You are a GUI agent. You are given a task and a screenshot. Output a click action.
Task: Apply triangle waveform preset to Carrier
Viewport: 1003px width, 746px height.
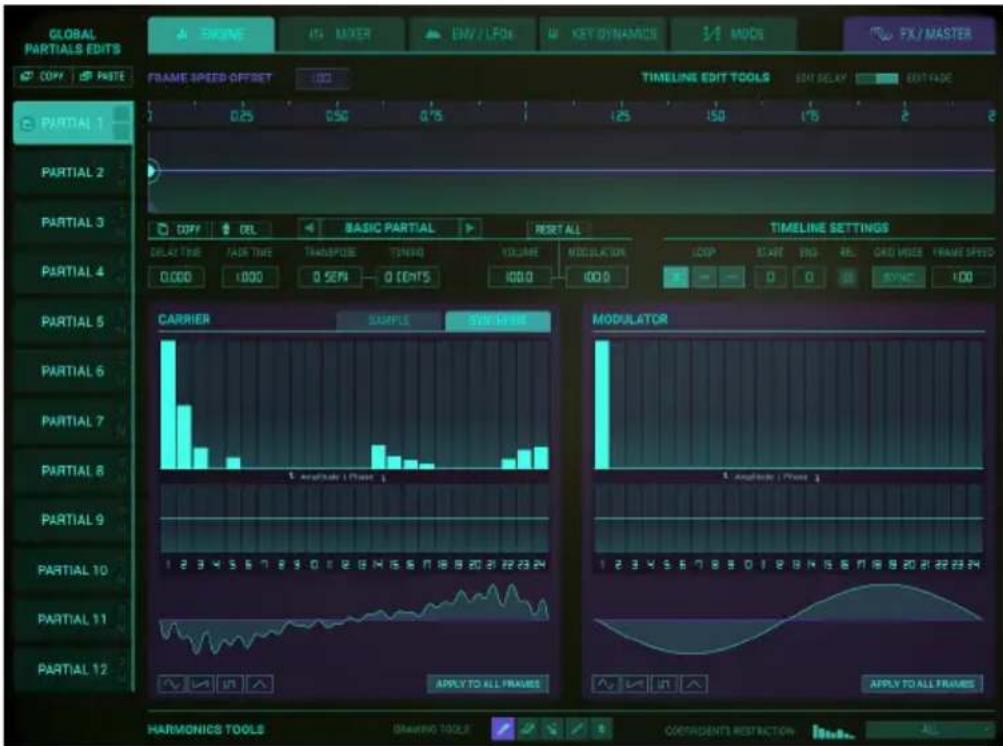(259, 684)
